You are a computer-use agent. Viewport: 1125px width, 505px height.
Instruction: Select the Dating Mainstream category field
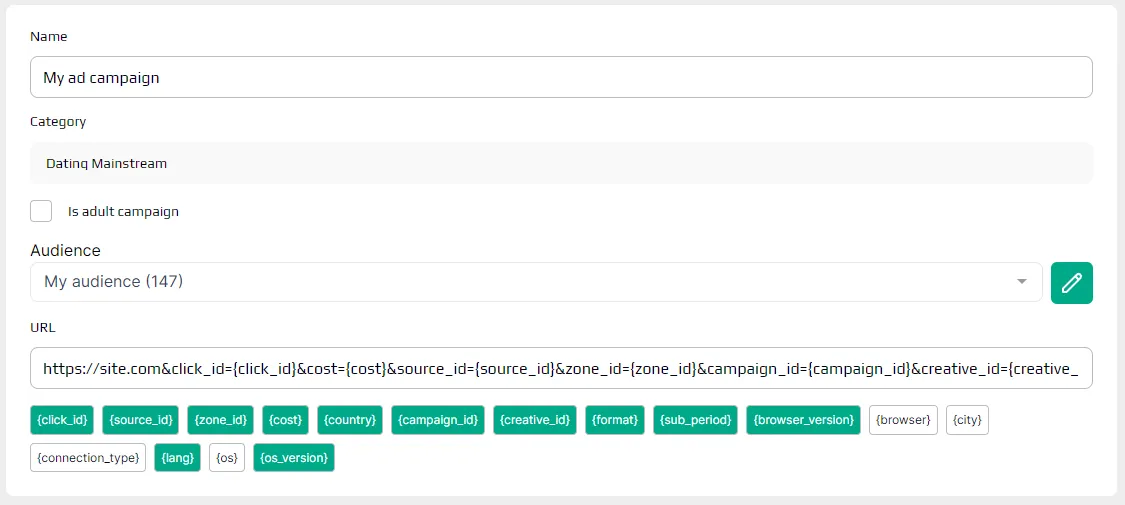[x=561, y=164]
